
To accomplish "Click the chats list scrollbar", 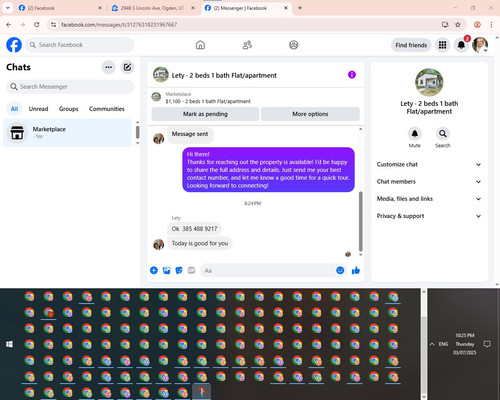I will [x=137, y=132].
